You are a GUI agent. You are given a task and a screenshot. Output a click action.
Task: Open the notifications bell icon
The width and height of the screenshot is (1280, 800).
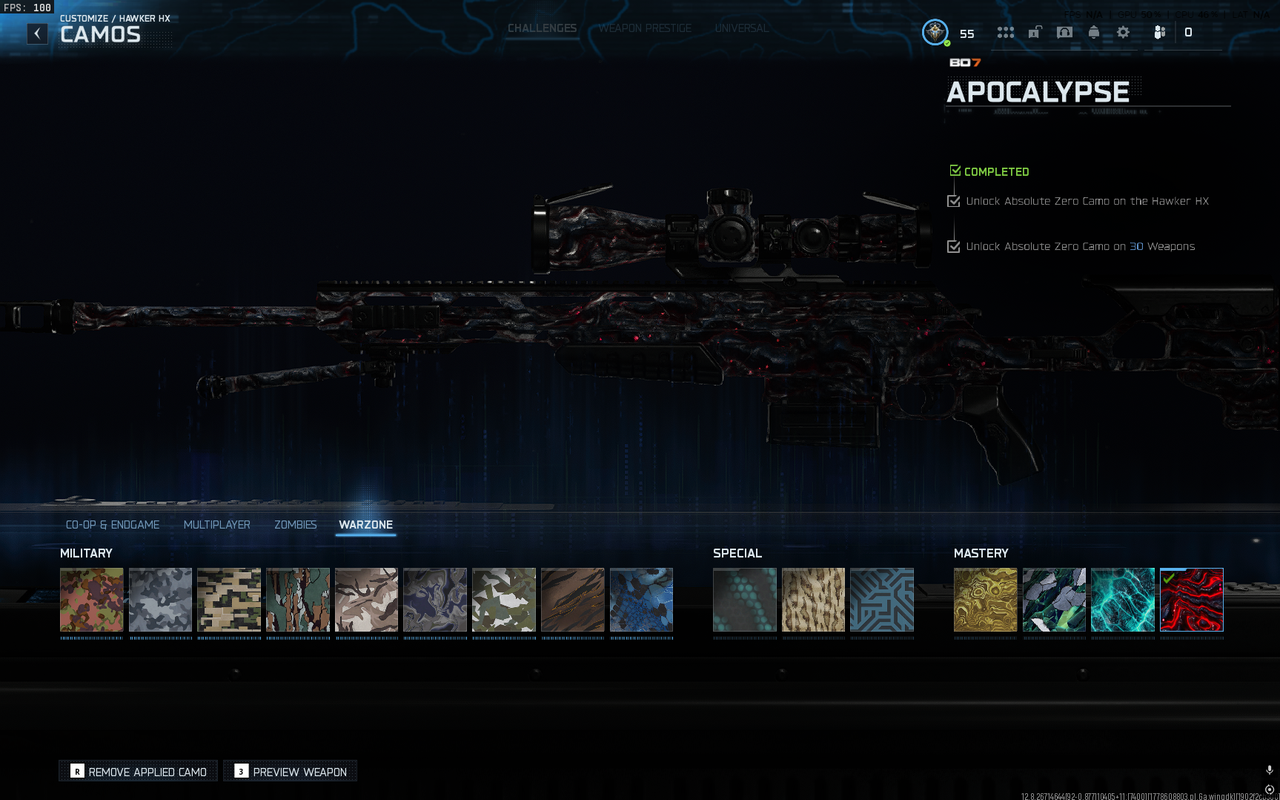click(1094, 32)
